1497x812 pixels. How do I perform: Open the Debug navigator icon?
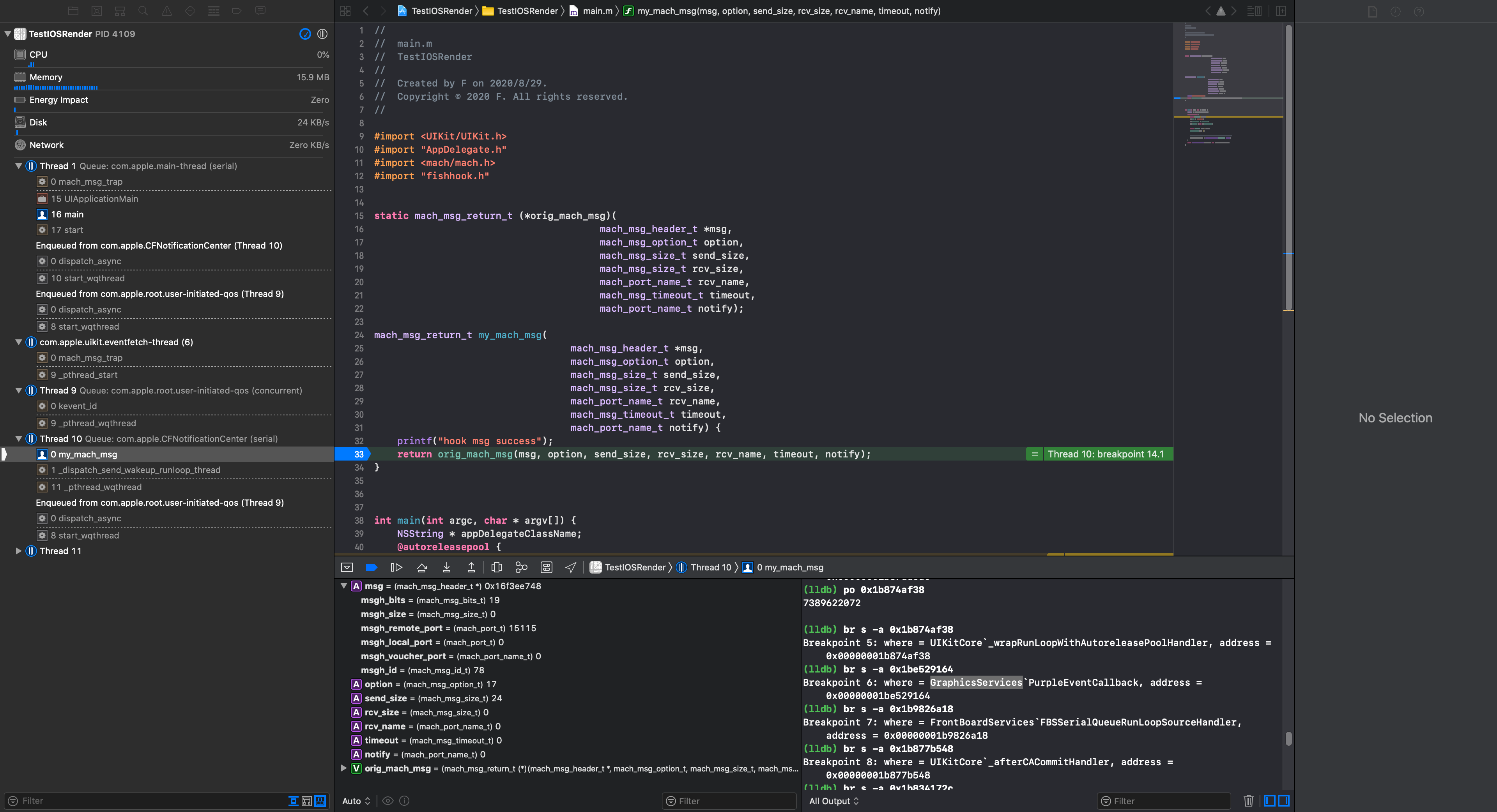[213, 11]
